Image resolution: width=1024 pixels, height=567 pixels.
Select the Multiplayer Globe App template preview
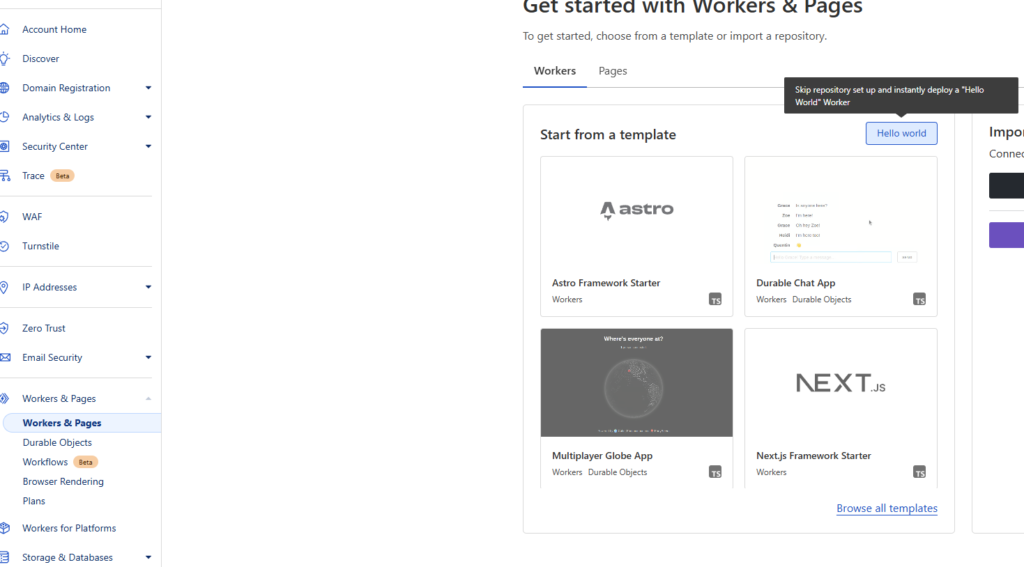[636, 383]
